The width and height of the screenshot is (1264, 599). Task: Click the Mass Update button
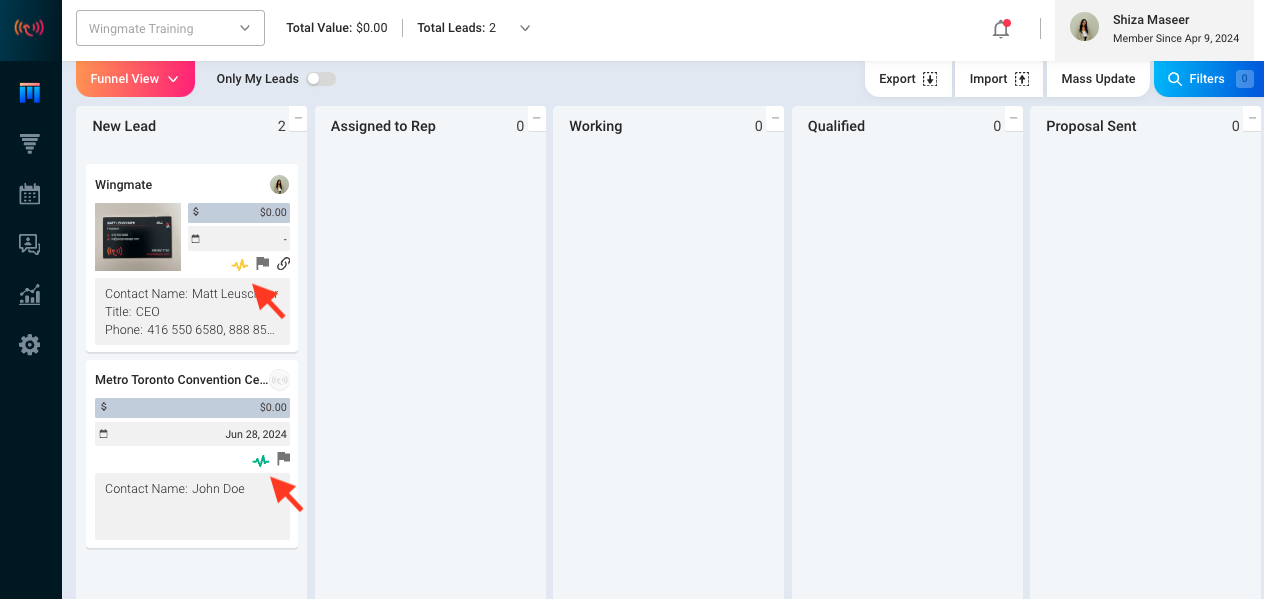click(x=1098, y=79)
